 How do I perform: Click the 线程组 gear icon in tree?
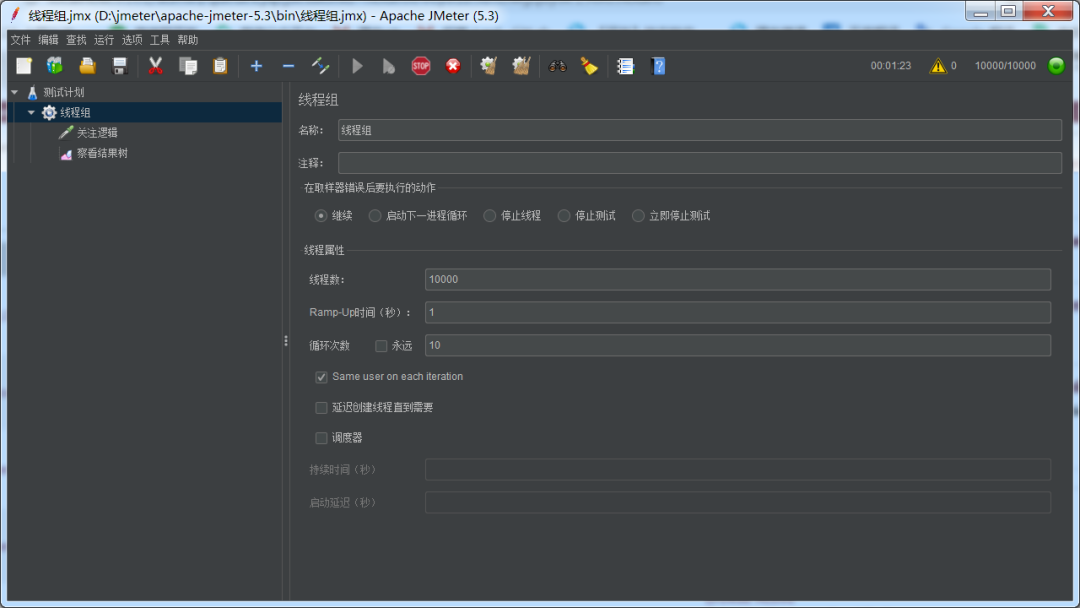[x=49, y=112]
